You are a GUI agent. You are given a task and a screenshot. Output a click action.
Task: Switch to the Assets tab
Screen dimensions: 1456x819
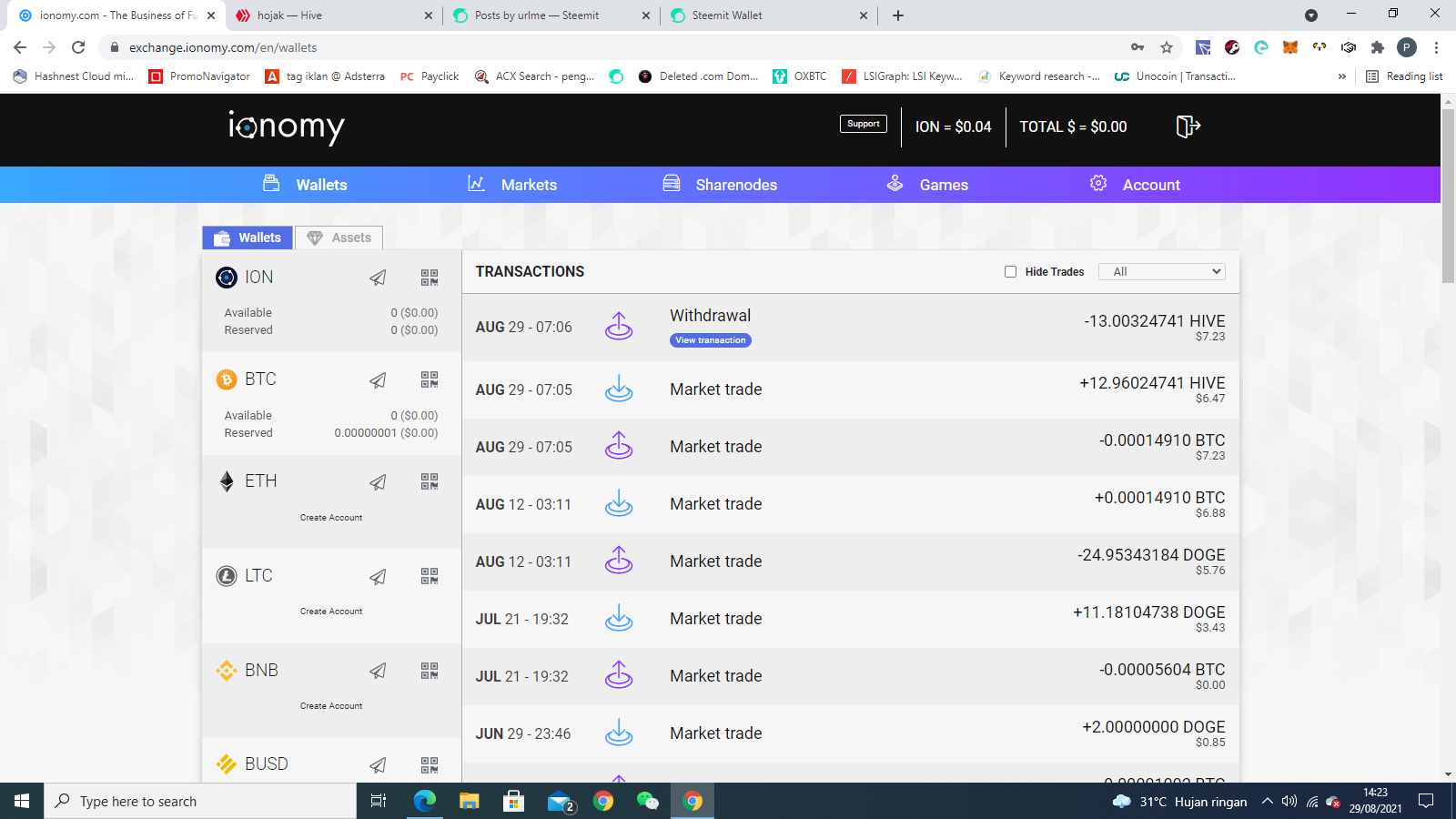pyautogui.click(x=339, y=238)
